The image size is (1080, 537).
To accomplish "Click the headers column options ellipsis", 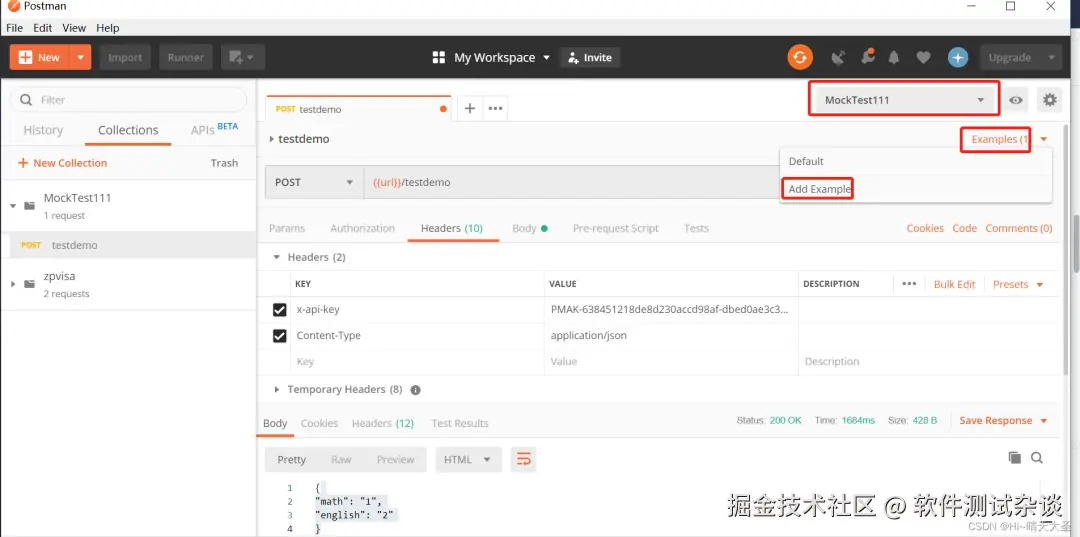I will tap(909, 284).
